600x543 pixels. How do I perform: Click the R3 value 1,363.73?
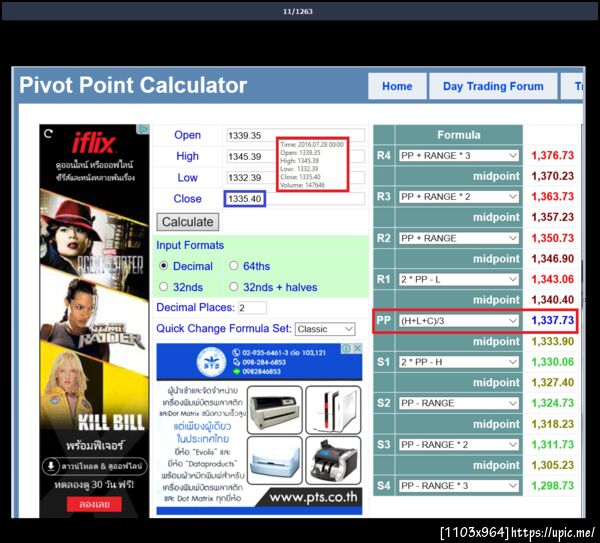pos(553,196)
